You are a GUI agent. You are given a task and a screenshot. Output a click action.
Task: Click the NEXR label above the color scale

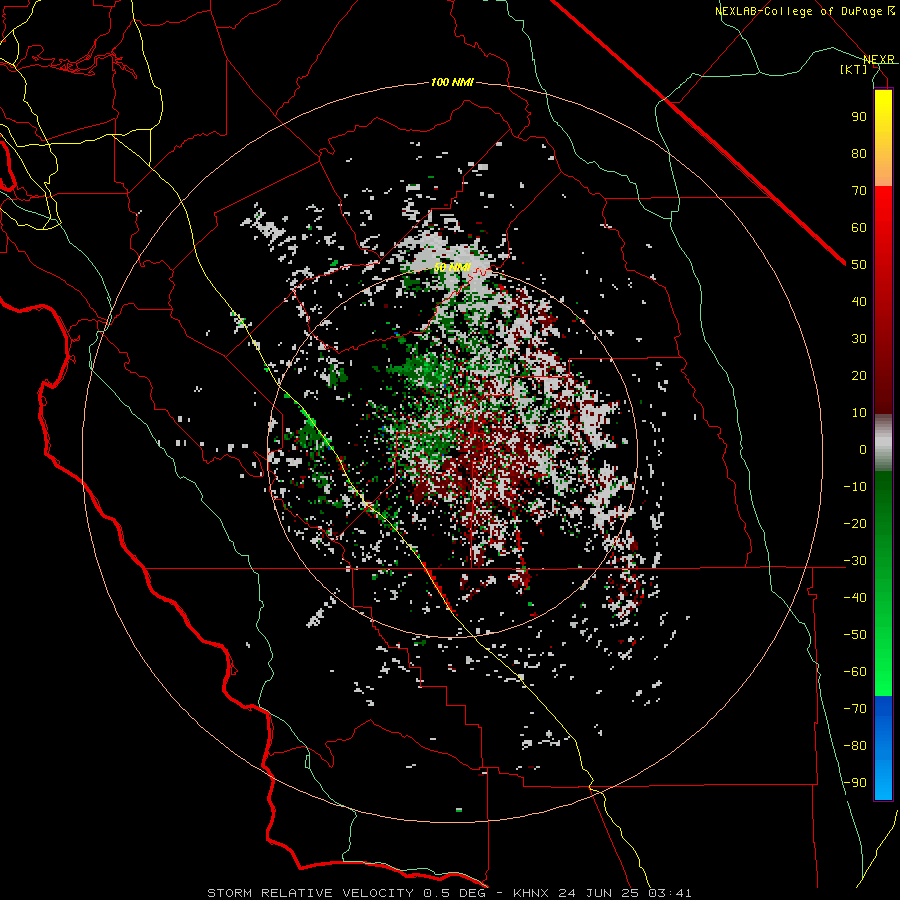[x=878, y=59]
